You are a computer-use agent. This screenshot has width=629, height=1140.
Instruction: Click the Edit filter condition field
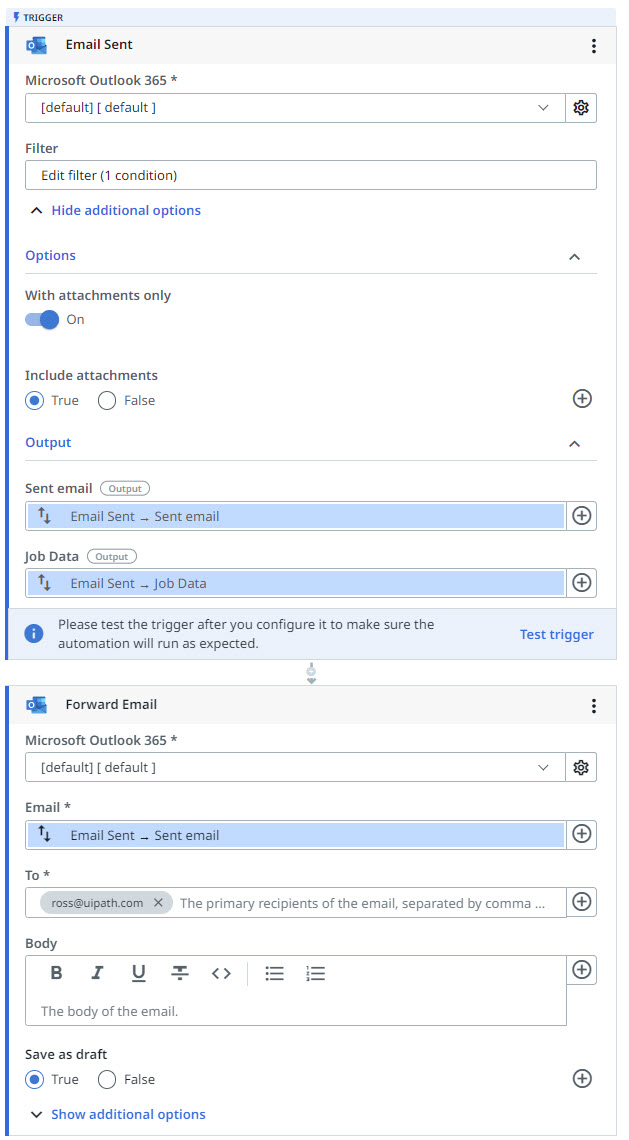[311, 175]
